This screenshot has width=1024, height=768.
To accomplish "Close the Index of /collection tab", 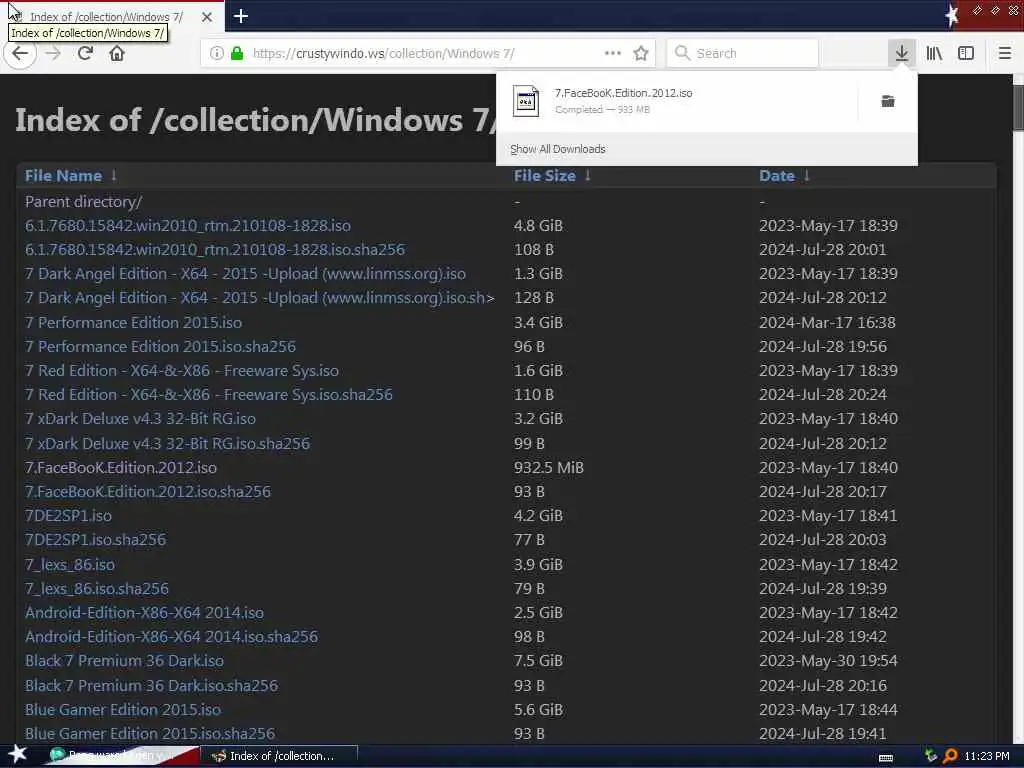I will (207, 17).
